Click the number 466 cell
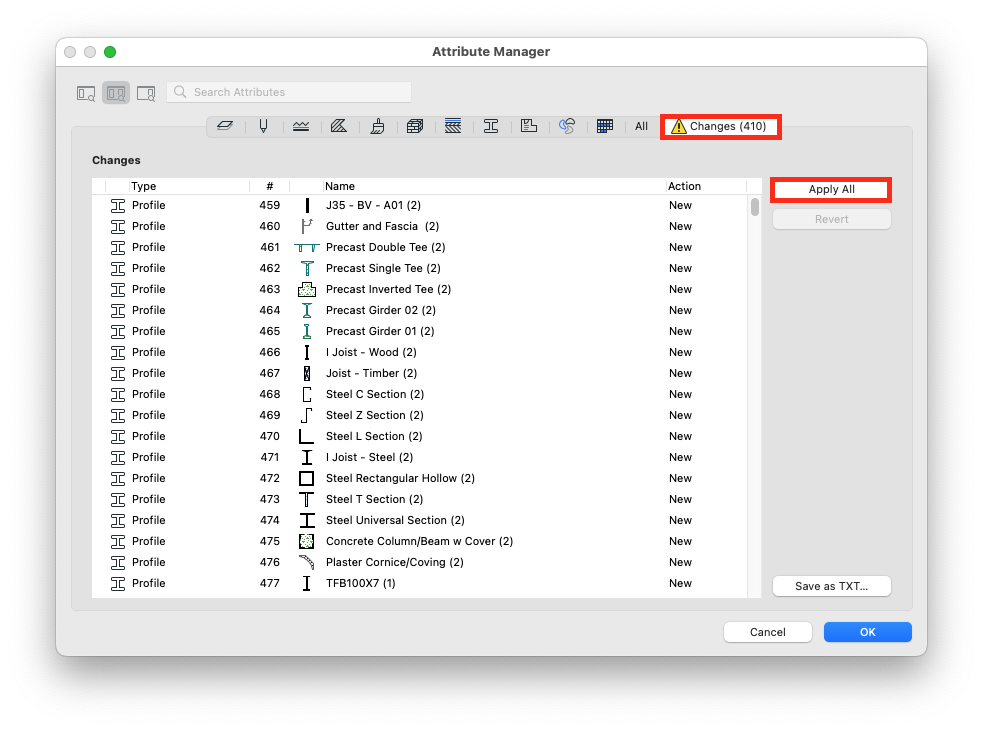The height and width of the screenshot is (730, 983). click(x=270, y=352)
